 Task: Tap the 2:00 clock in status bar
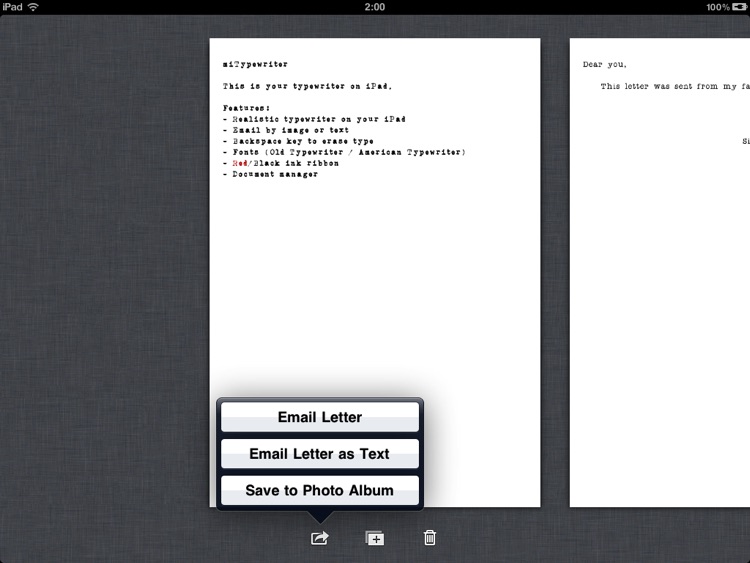pyautogui.click(x=375, y=7)
